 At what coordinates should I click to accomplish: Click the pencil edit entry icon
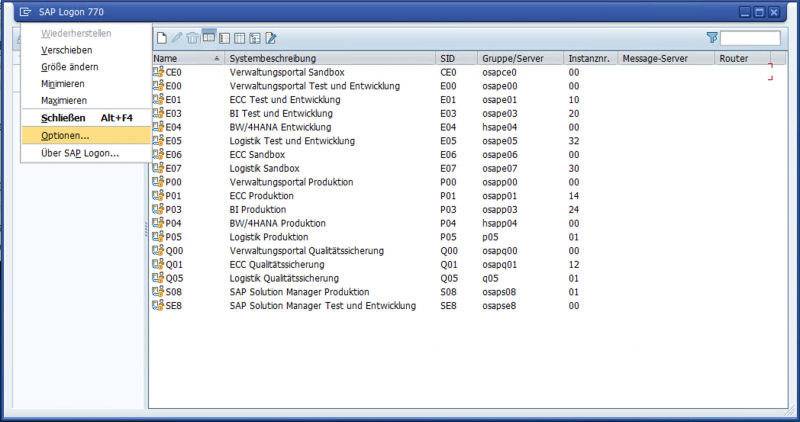click(177, 38)
